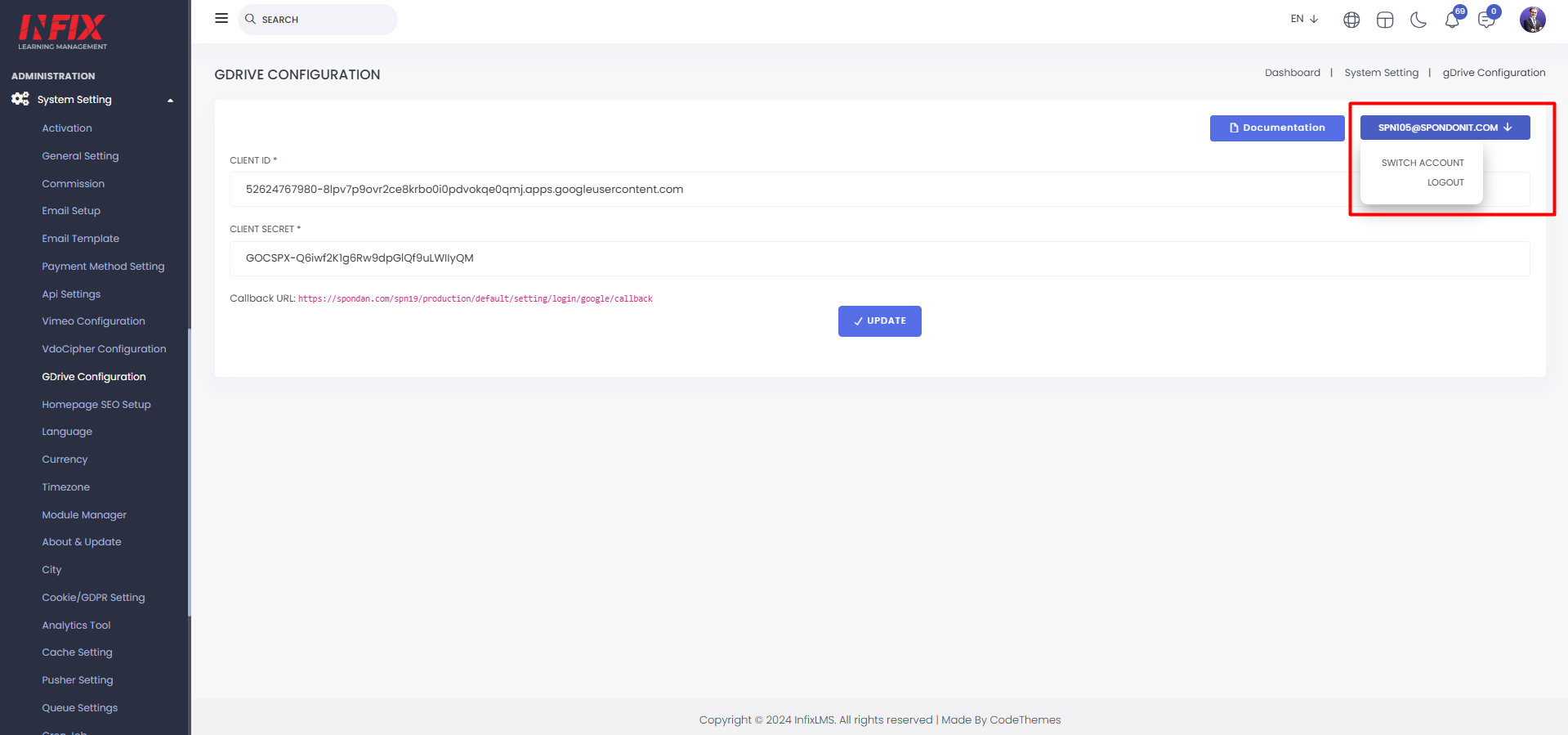Open Module Manager in sidebar
Viewport: 1568px width, 735px height.
click(x=84, y=515)
